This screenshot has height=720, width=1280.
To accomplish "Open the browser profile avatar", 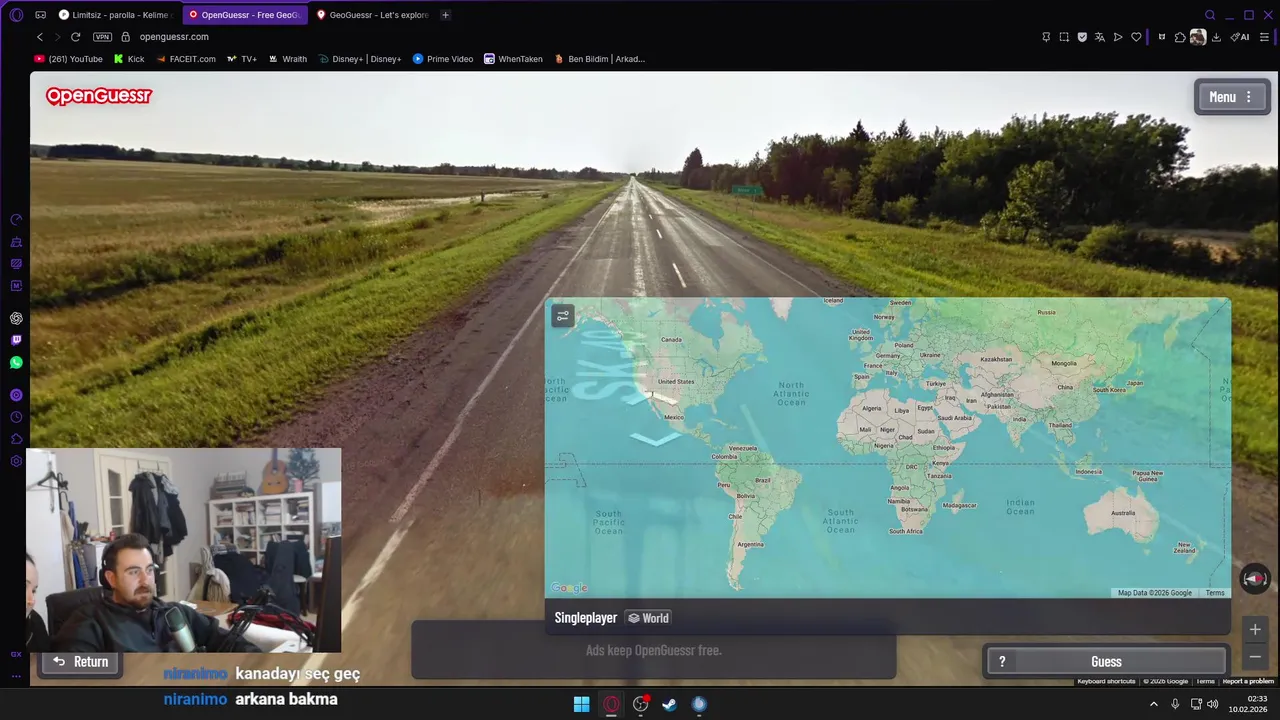I will click(x=1198, y=37).
